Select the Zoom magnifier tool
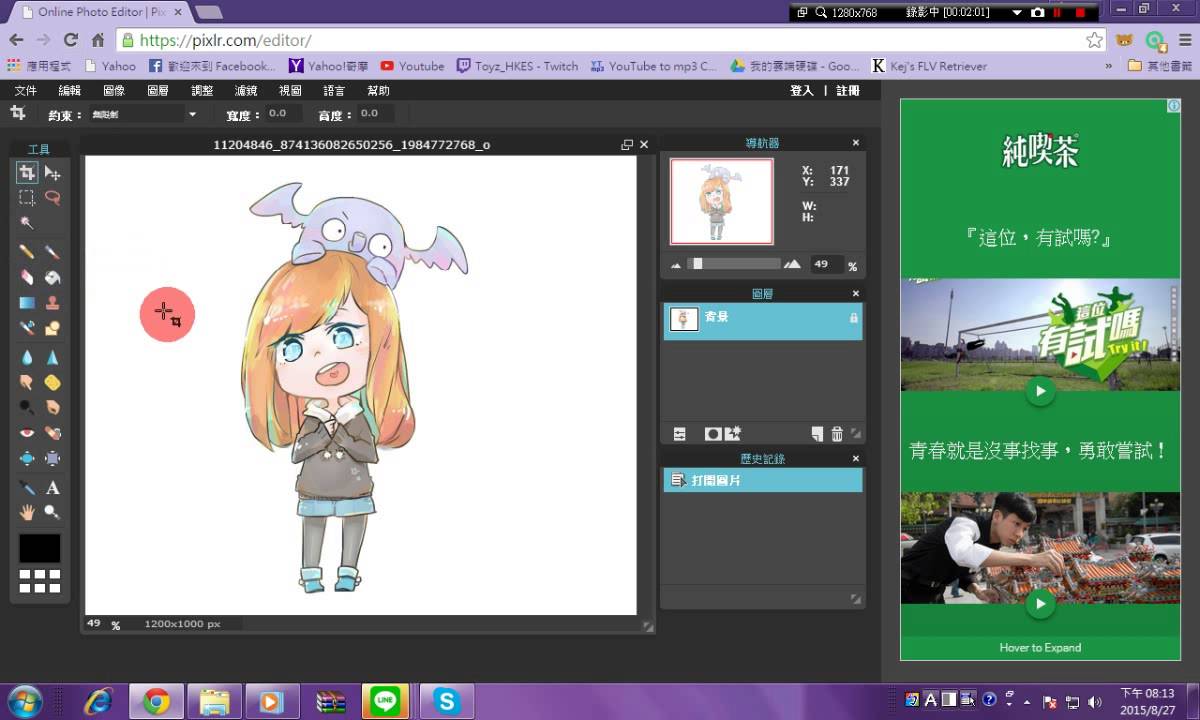The height and width of the screenshot is (720, 1200). coord(52,512)
